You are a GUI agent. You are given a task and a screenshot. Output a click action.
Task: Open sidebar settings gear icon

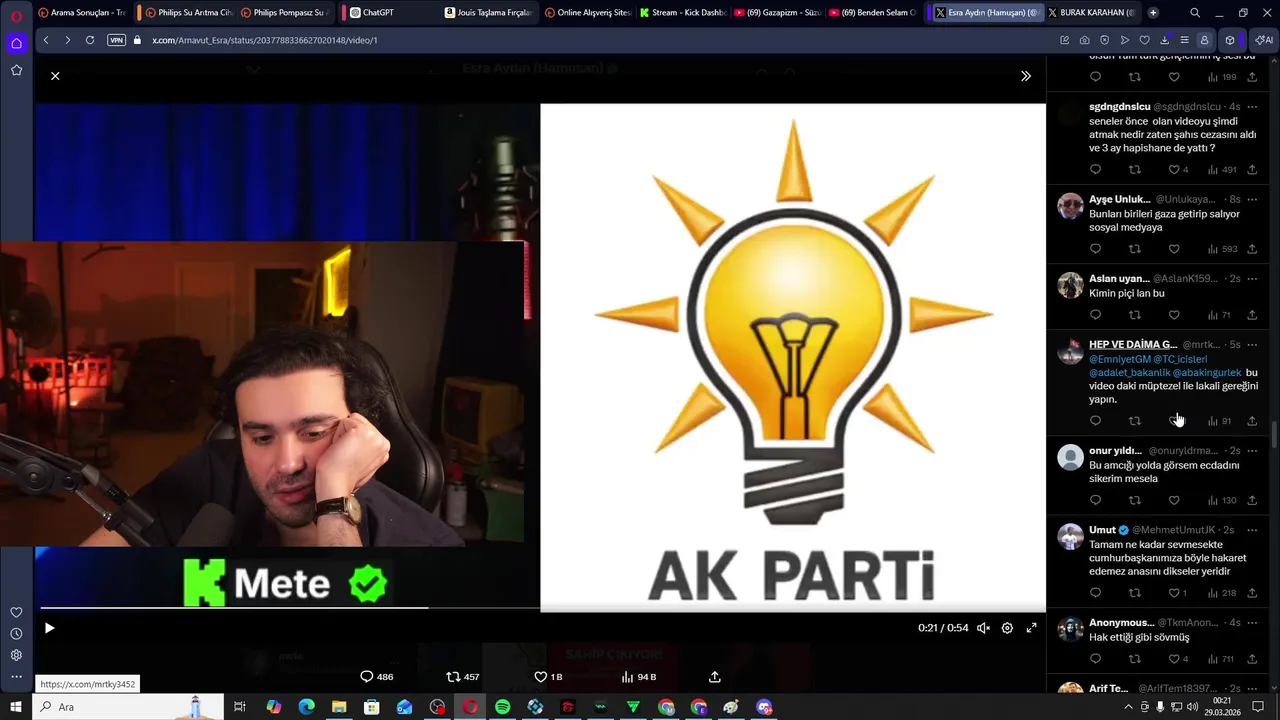(x=16, y=655)
